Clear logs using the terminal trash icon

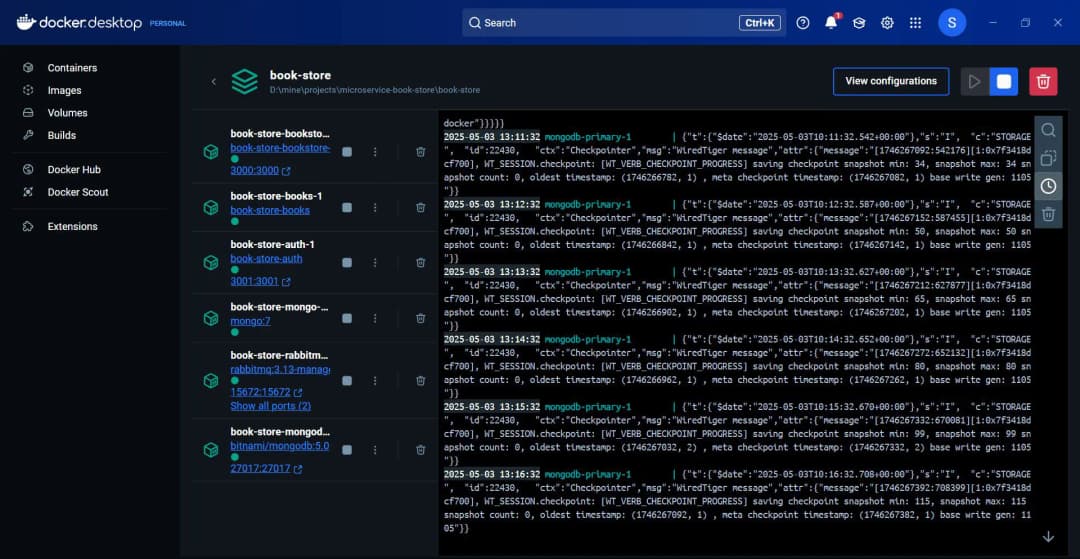point(1048,214)
